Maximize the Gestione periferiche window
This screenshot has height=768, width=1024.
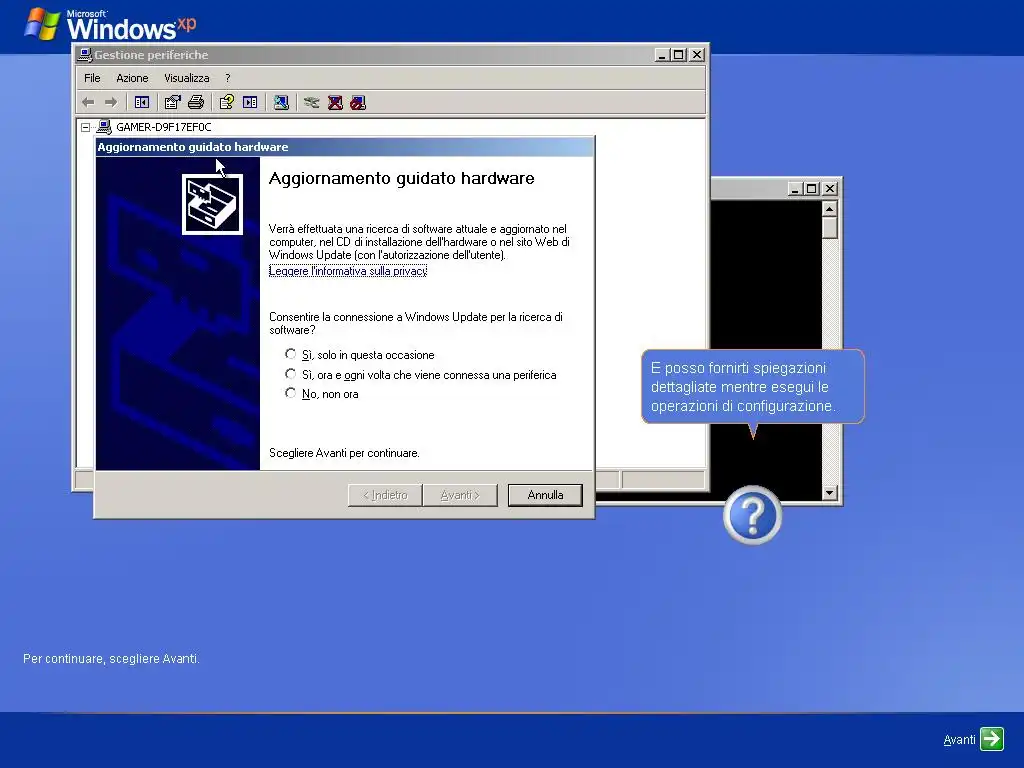point(679,55)
